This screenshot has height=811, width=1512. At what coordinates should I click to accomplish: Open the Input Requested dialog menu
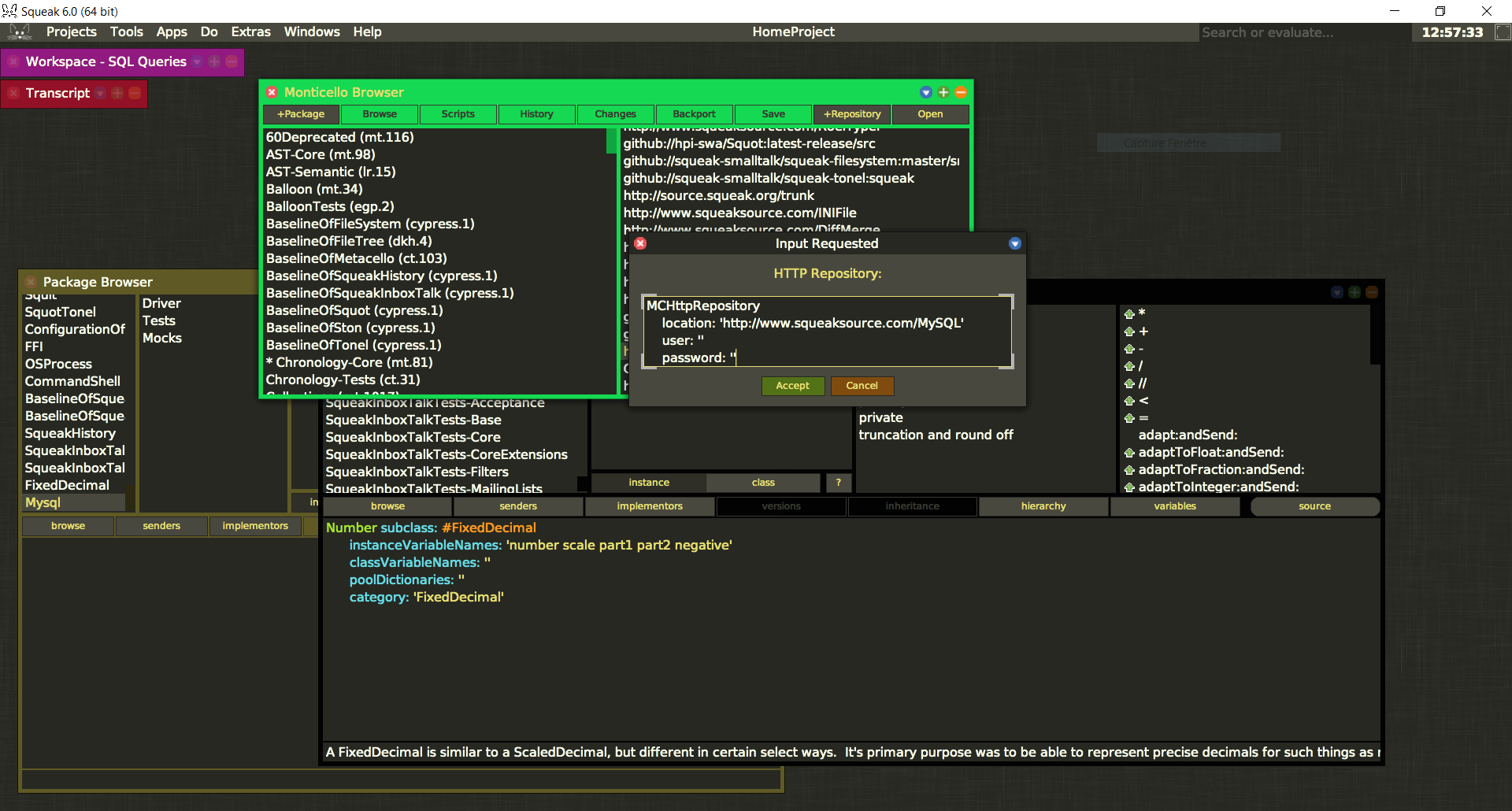tap(1015, 243)
